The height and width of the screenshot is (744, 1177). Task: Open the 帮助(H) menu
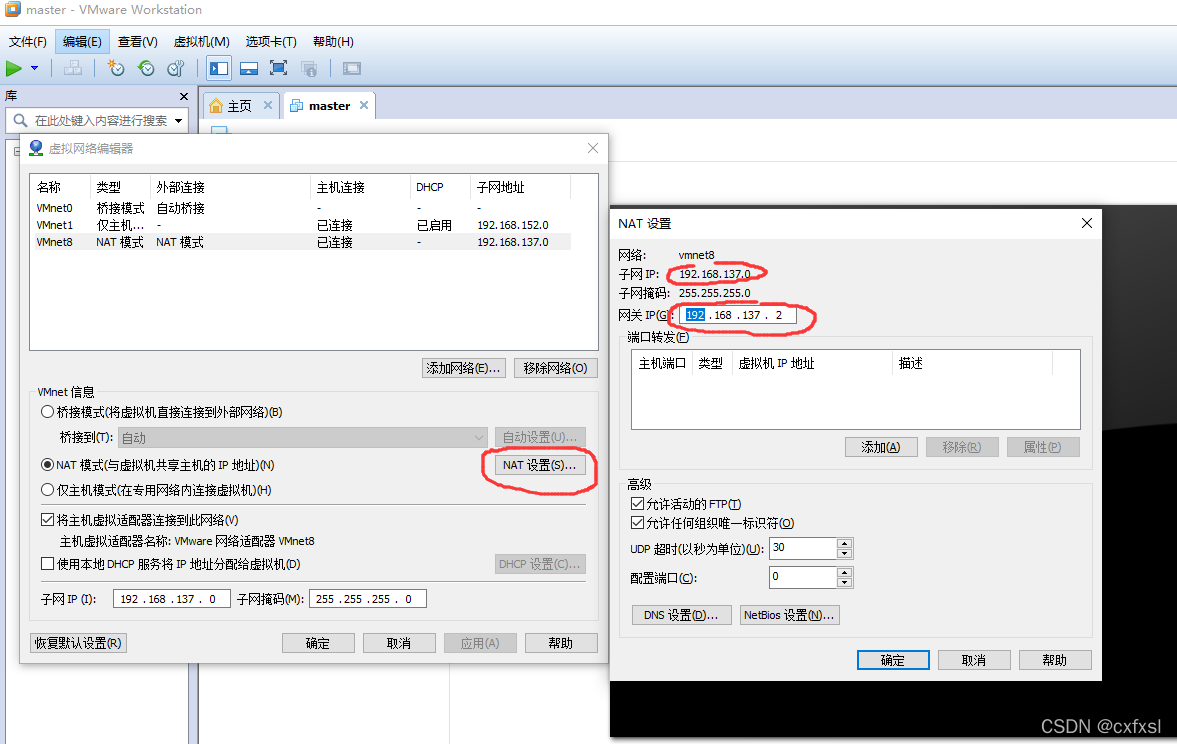(333, 41)
